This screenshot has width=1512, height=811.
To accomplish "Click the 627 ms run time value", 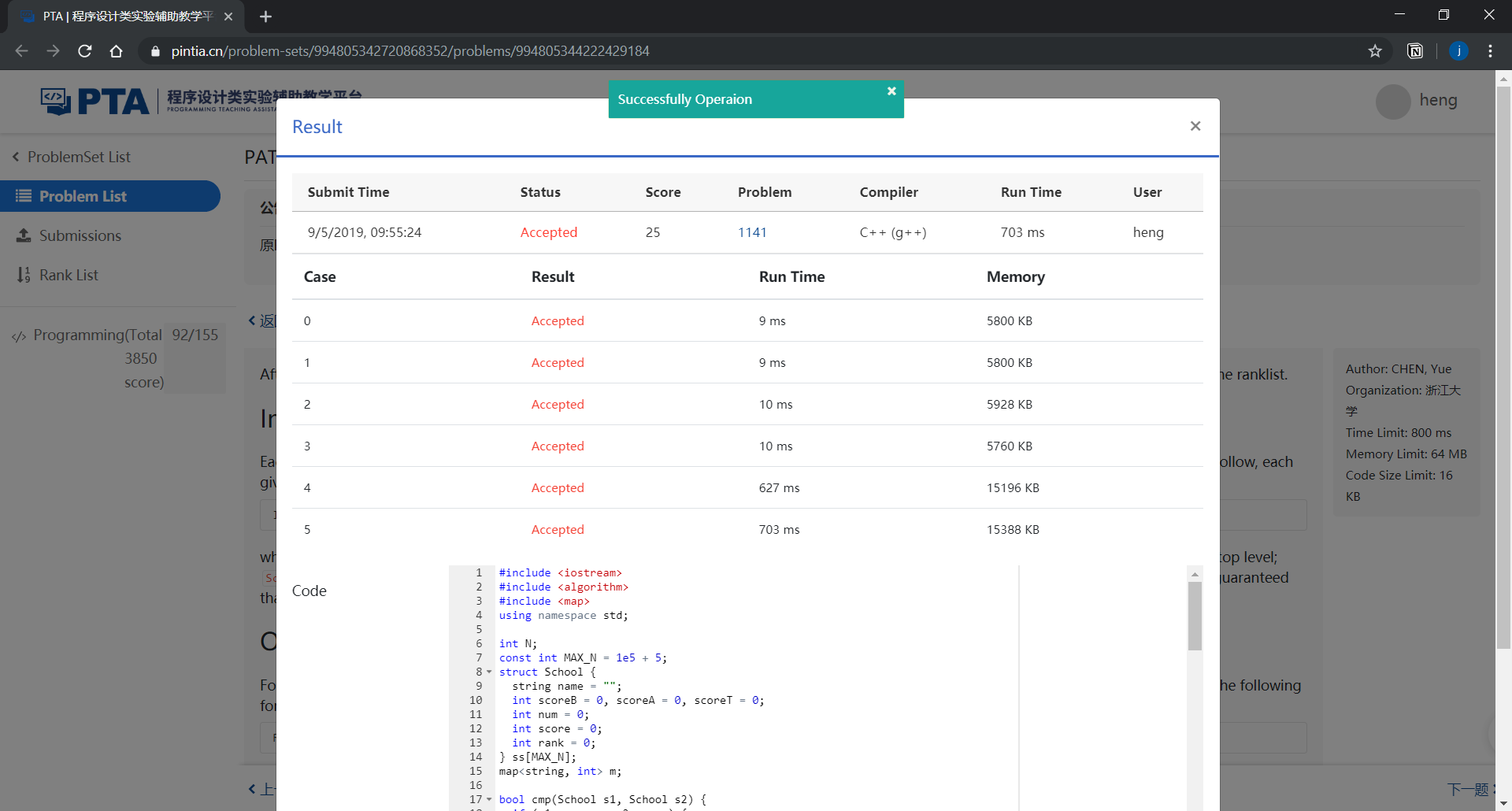I will (x=779, y=487).
